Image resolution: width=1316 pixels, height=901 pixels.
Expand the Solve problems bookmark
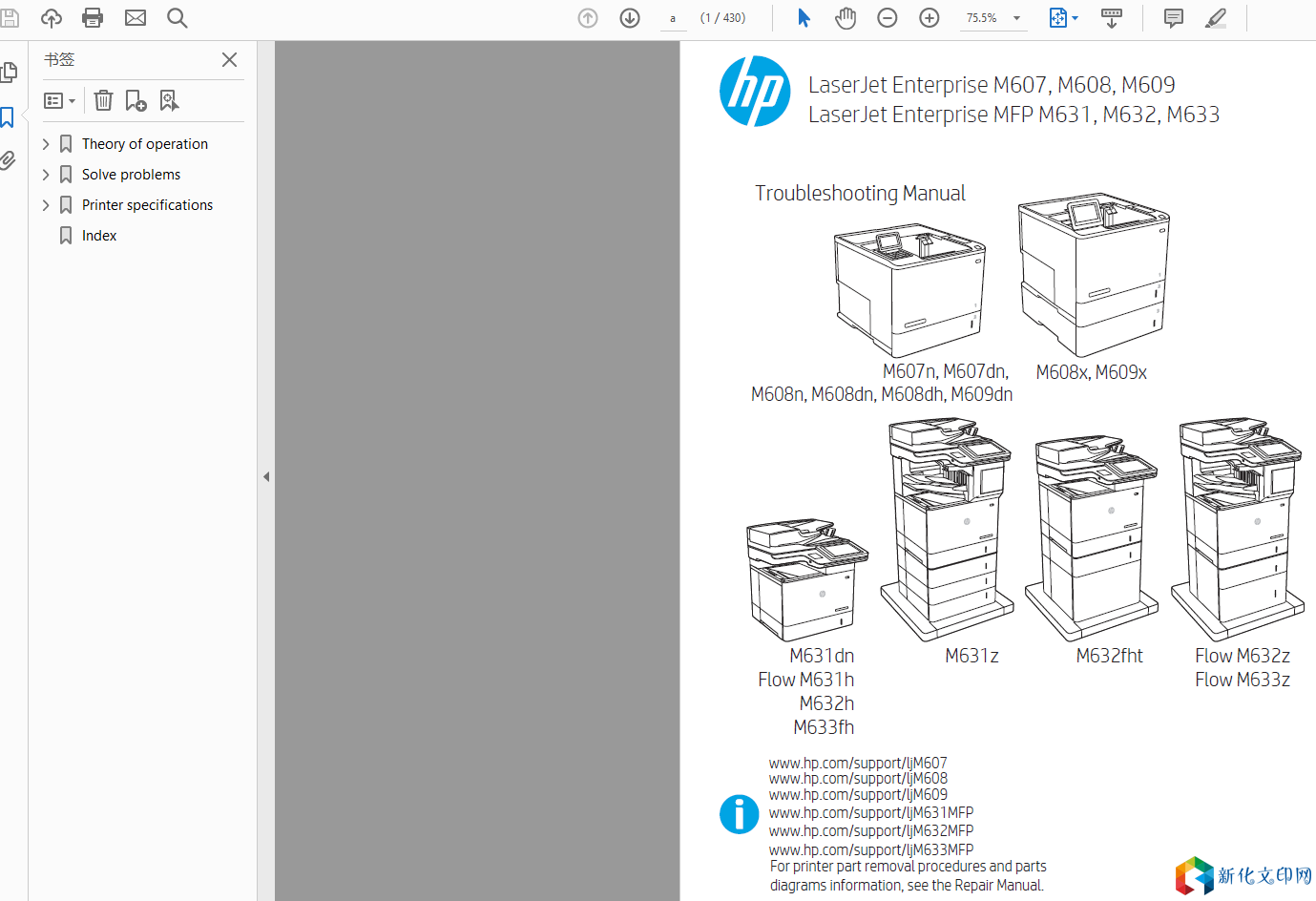[46, 175]
